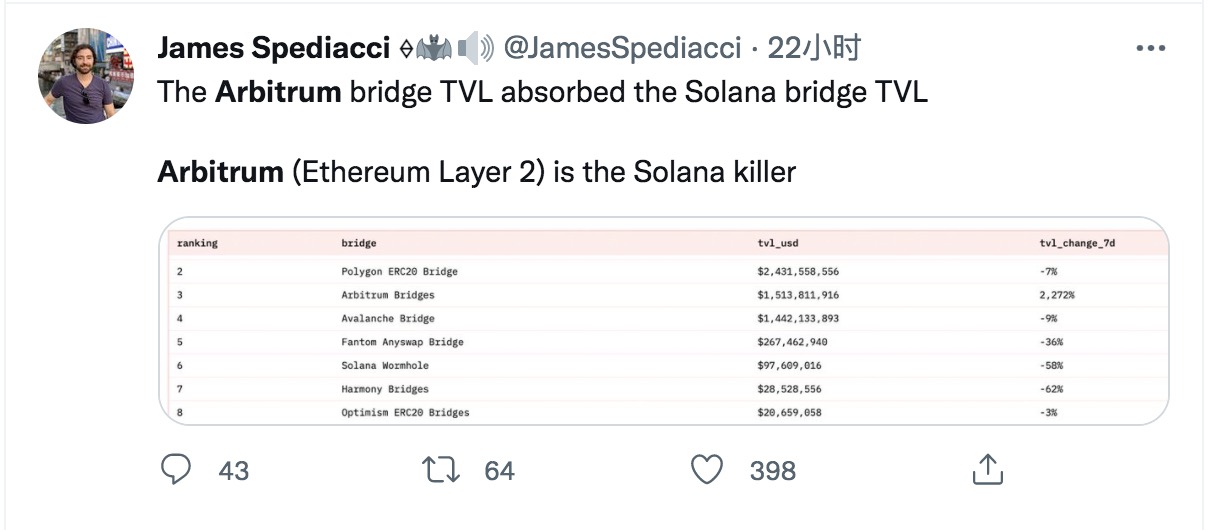The width and height of the screenshot is (1226, 530).
Task: Click the tvl_usd column header
Action: [779, 243]
